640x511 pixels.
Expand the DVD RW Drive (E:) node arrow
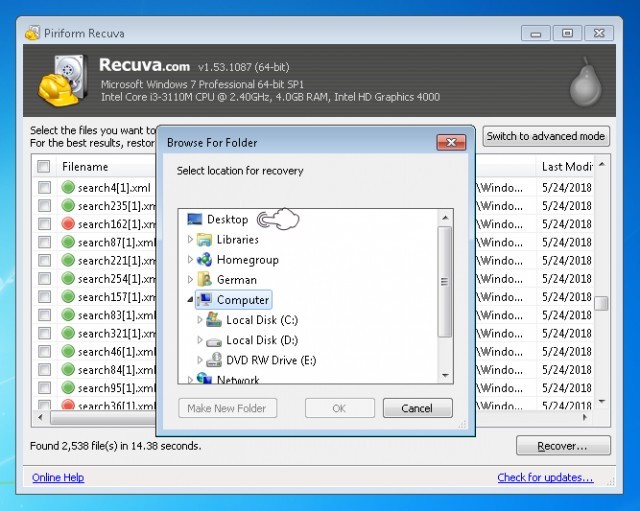[200, 360]
